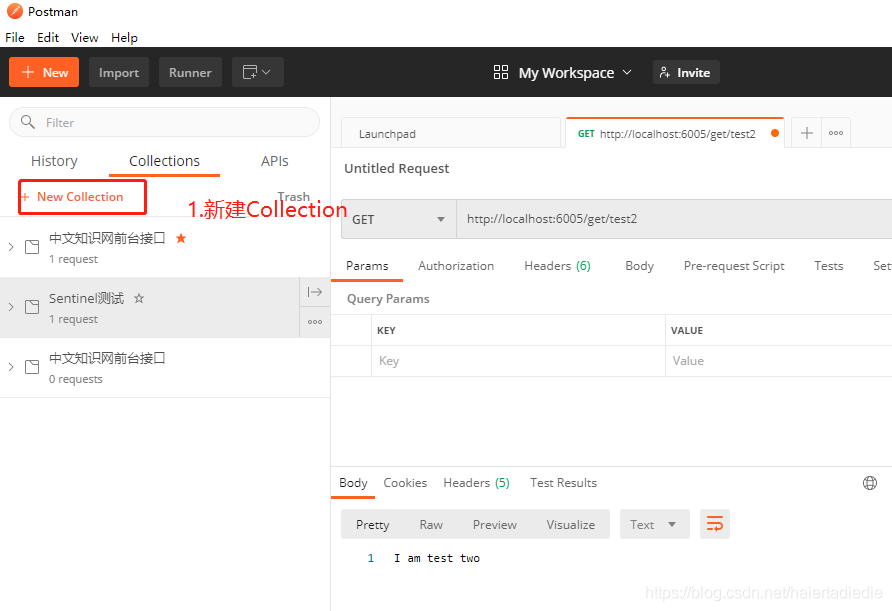Switch to the Headers (6) tab
The image size is (892, 611).
pyautogui.click(x=557, y=266)
